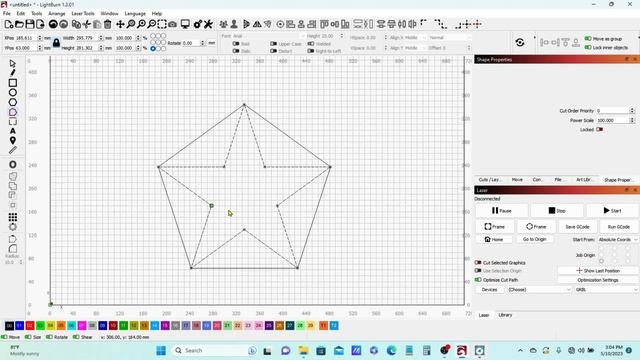Open the Circular Array gear-shaped tool
Screen dimensions: 640x360
pyautogui.click(x=13, y=227)
